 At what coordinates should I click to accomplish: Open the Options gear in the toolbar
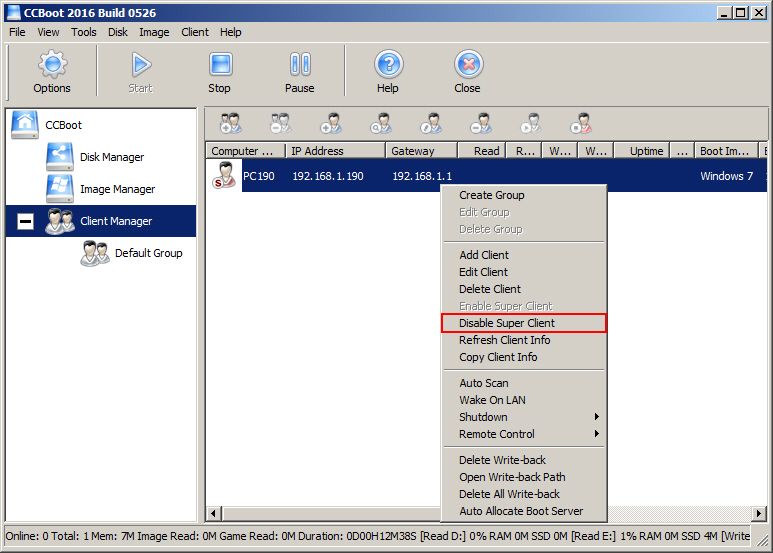52,71
